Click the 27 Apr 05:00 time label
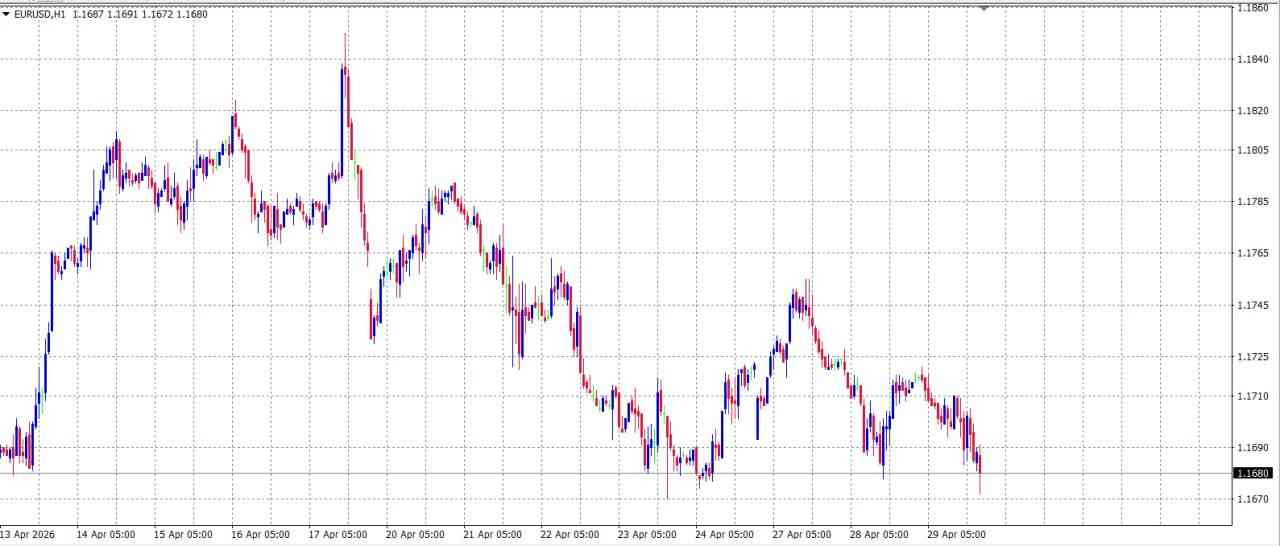The image size is (1280, 546). click(x=802, y=535)
